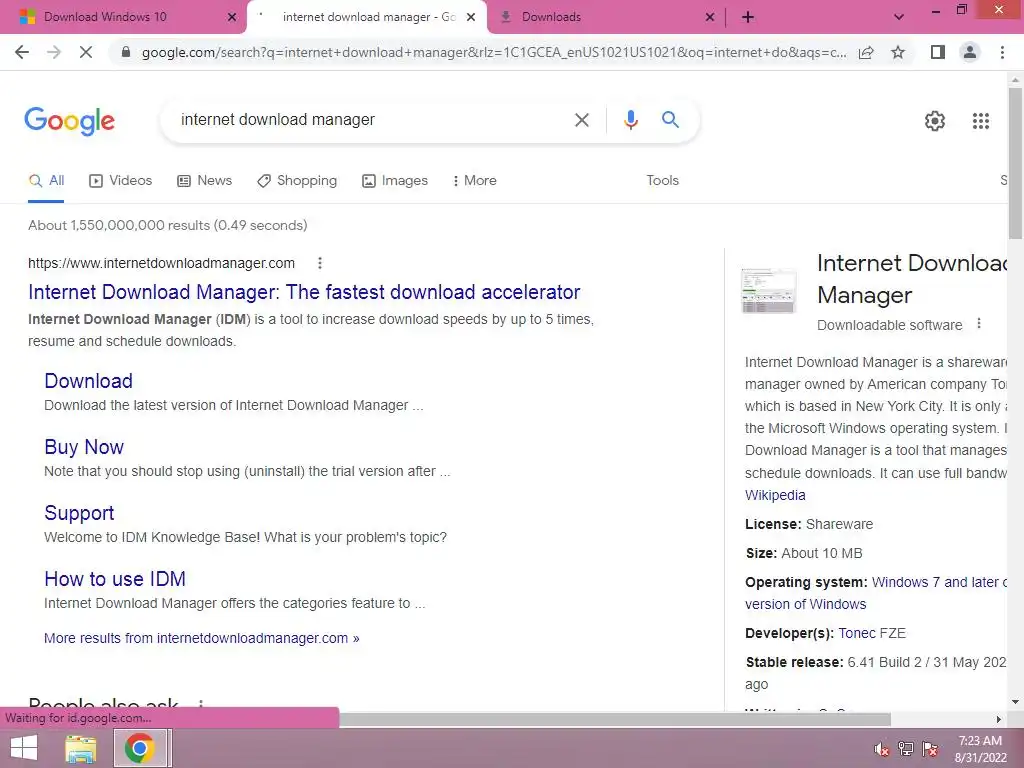1024x768 pixels.
Task: Click the taskbar clock and date
Action: pyautogui.click(x=980, y=749)
